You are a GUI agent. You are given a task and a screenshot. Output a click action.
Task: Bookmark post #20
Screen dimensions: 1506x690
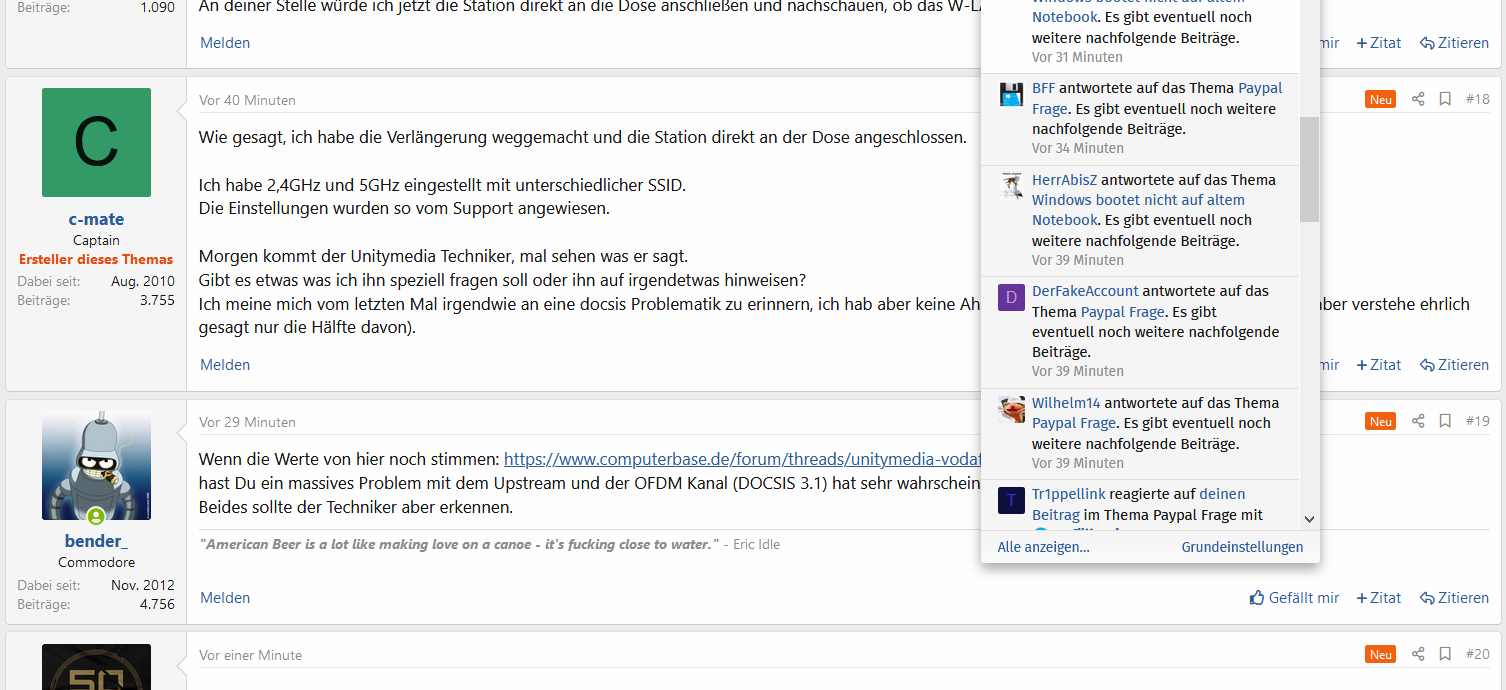tap(1445, 654)
